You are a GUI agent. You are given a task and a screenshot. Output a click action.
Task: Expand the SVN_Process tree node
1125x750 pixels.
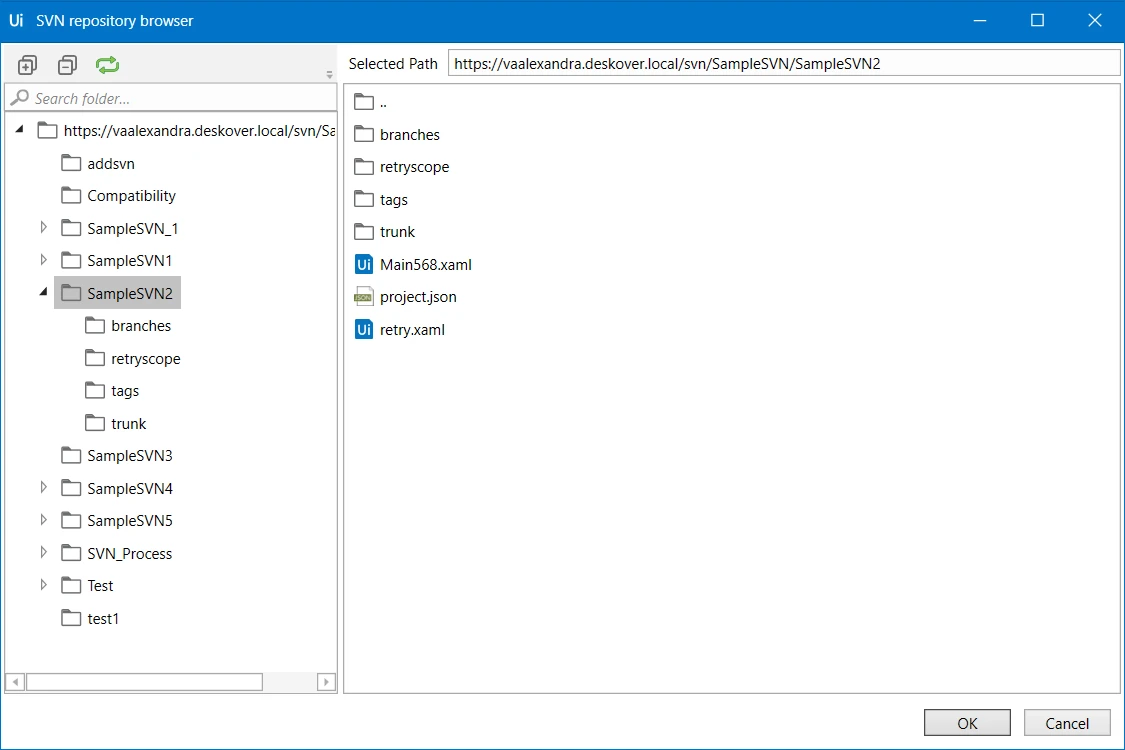[x=44, y=553]
